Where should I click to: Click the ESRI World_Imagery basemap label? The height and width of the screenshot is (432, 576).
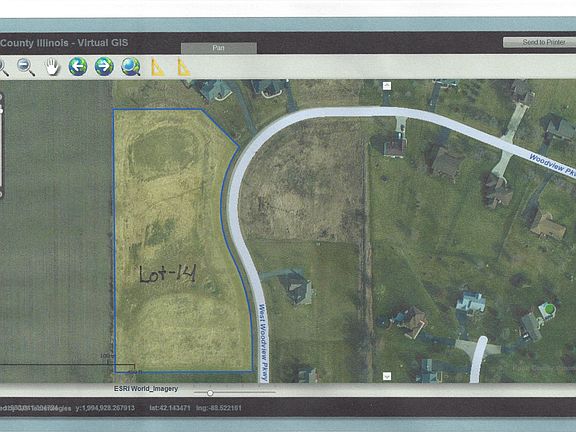pos(146,389)
